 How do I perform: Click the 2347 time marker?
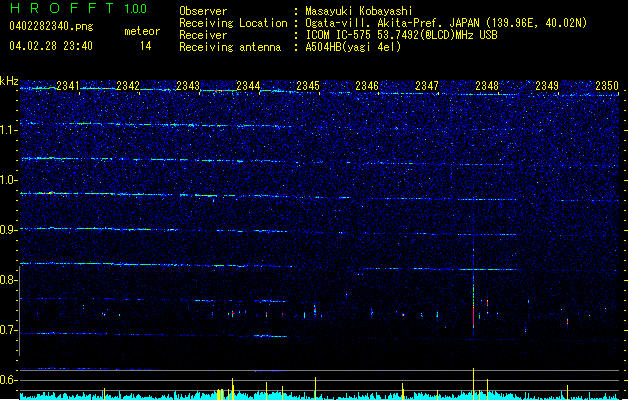(427, 85)
